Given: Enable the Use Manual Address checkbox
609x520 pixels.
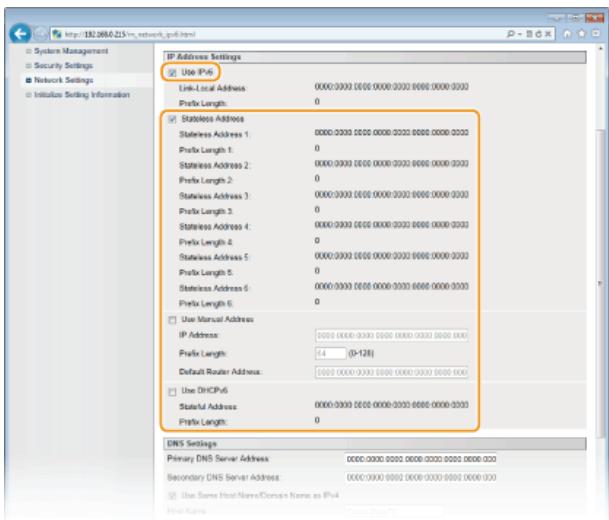Looking at the screenshot, I should (172, 320).
